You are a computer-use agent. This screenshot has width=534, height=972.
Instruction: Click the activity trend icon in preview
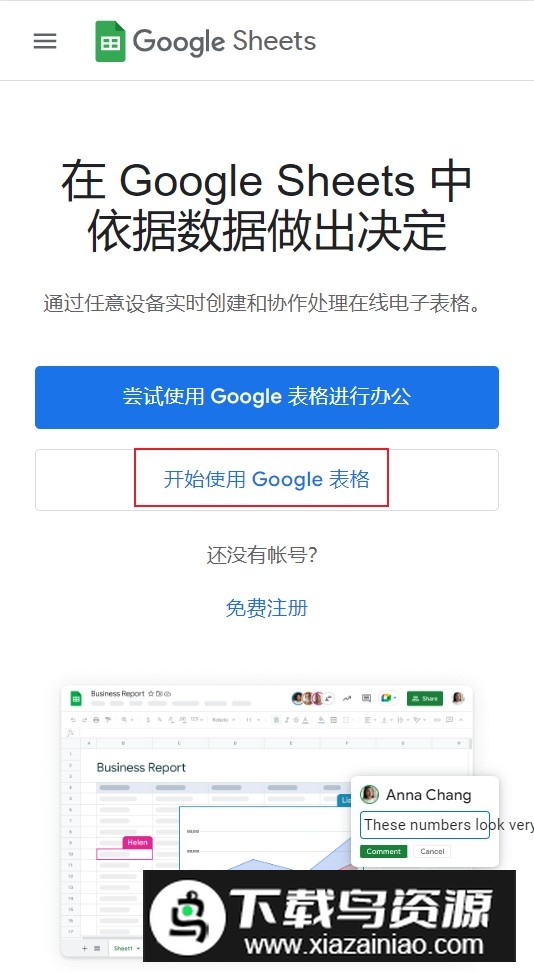[347, 698]
